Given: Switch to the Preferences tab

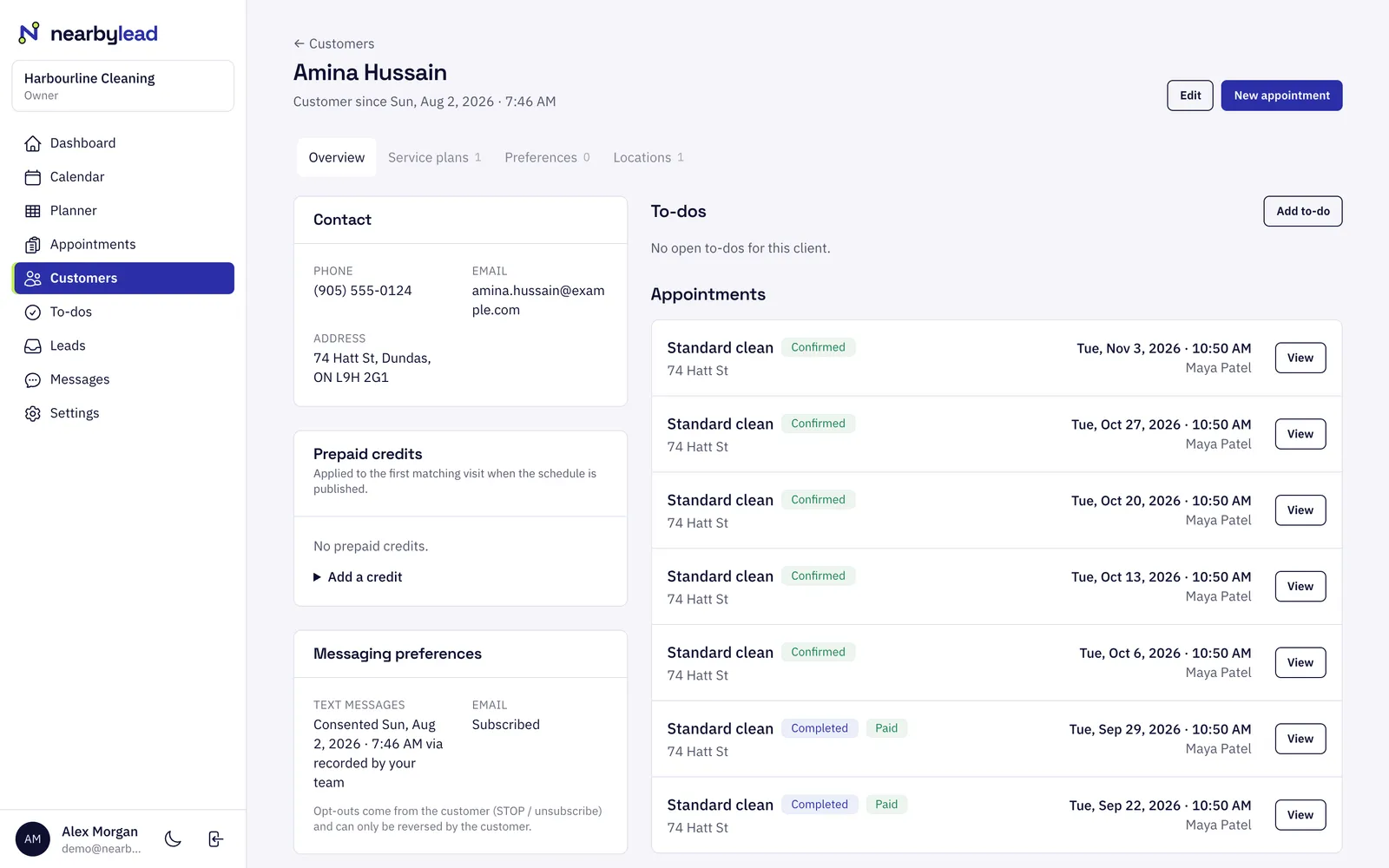Looking at the screenshot, I should coord(547,157).
